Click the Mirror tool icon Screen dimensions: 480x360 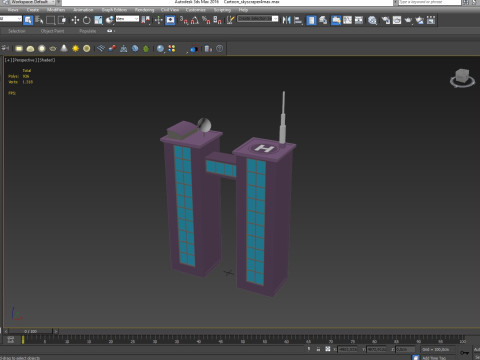tap(286, 20)
